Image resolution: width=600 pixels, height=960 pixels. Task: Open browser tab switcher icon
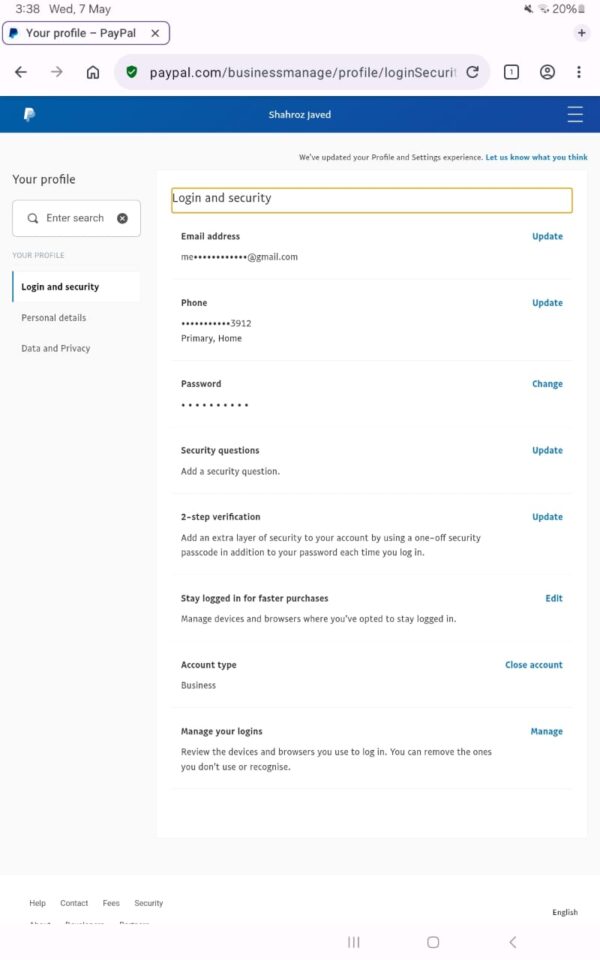[x=511, y=72]
